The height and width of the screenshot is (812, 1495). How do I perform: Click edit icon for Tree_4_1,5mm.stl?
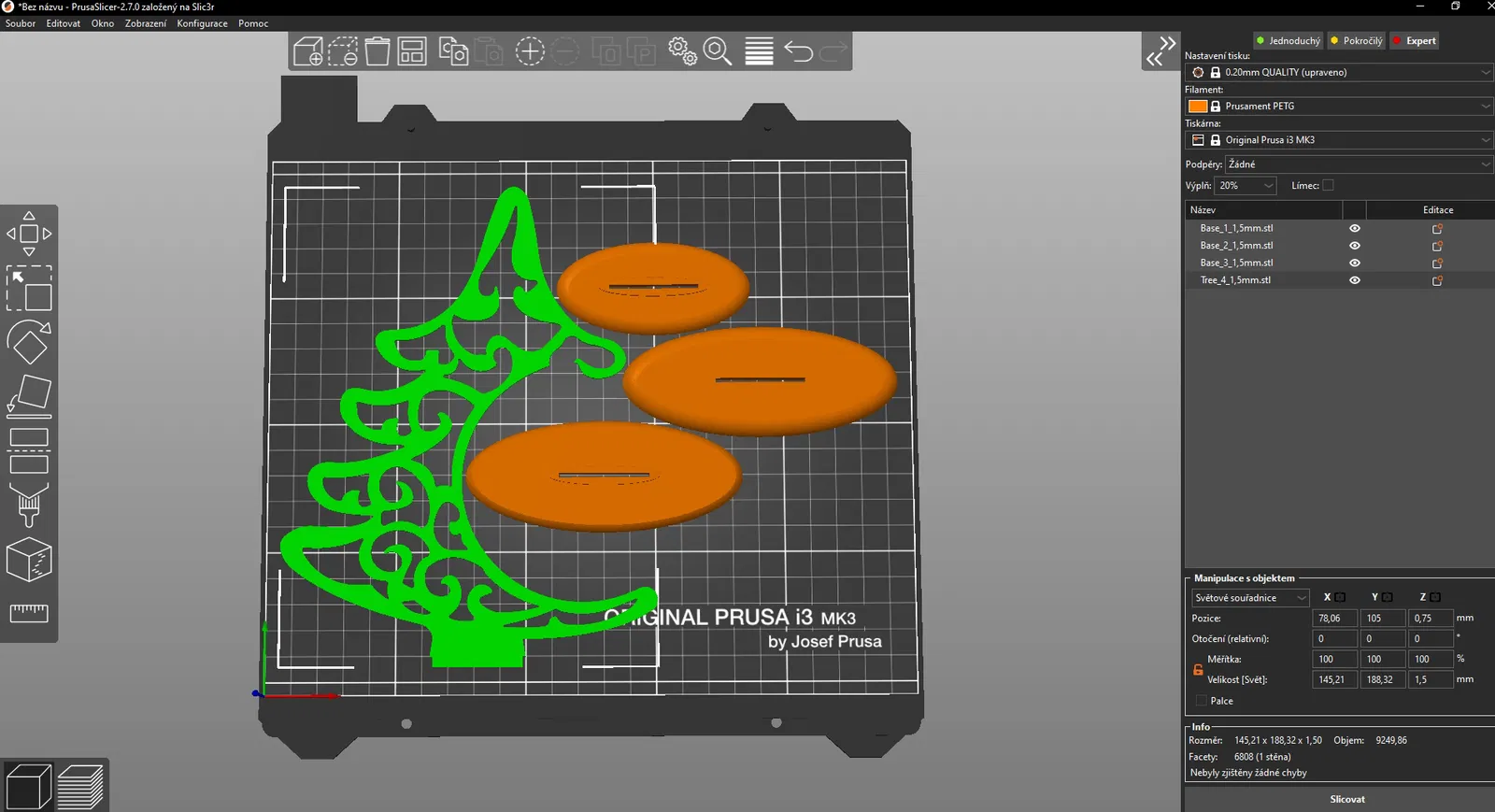(1437, 280)
